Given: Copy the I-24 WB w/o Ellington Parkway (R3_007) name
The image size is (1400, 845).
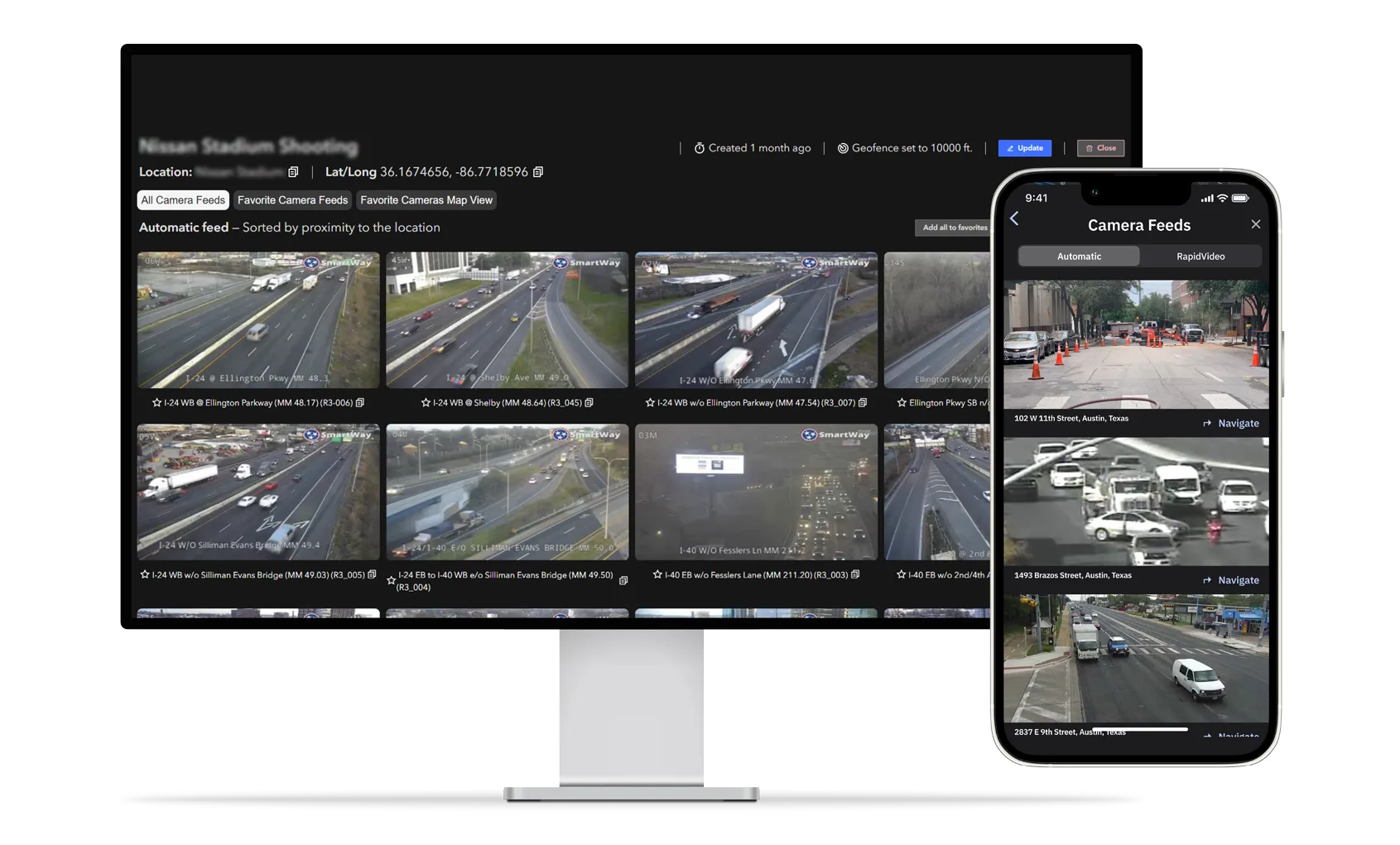Looking at the screenshot, I should [x=863, y=403].
